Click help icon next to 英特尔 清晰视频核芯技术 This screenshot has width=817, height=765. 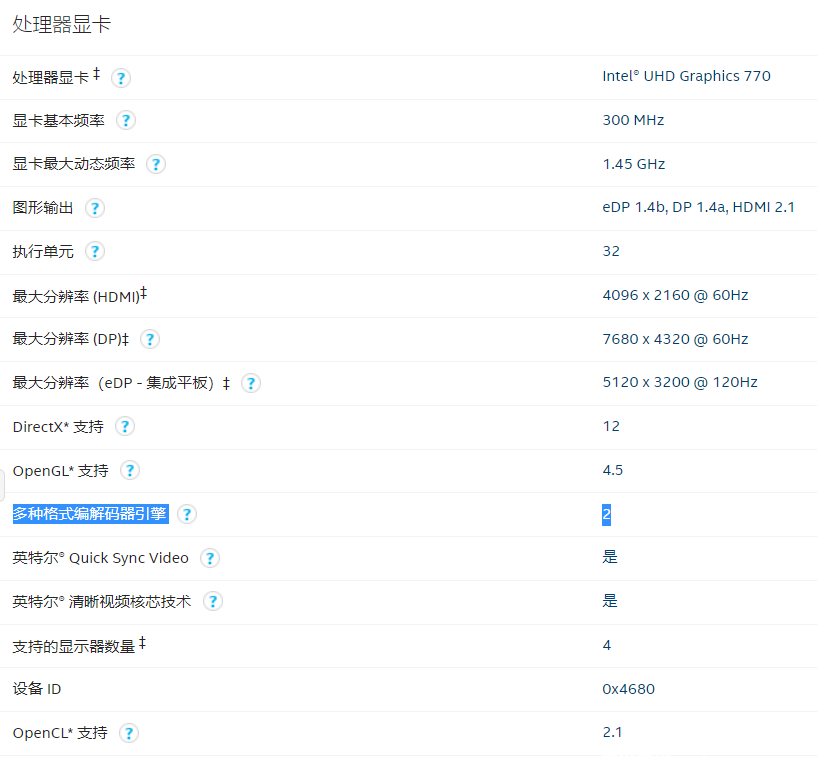pos(213,601)
